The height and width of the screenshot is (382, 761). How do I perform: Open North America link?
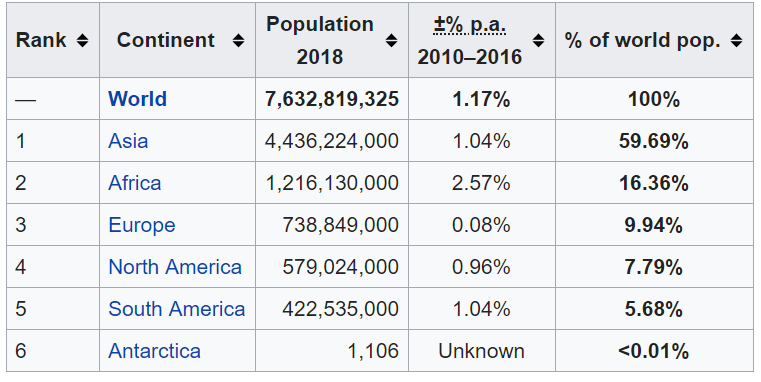[175, 267]
